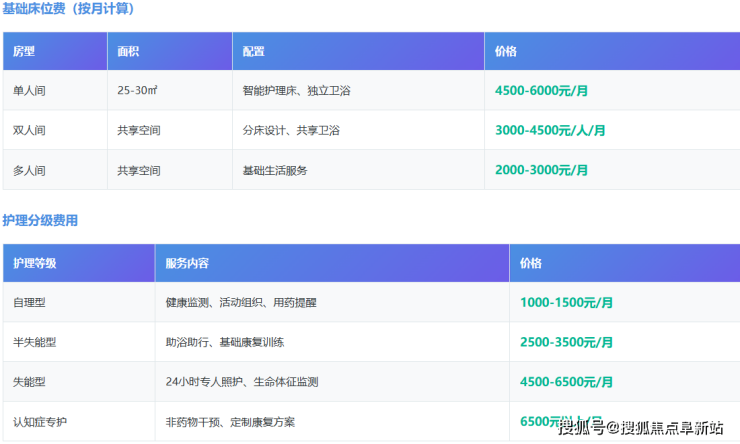Screen dimensions: 740x444
Task: Click the 2000-3000元/月 price
Action: coord(541,170)
